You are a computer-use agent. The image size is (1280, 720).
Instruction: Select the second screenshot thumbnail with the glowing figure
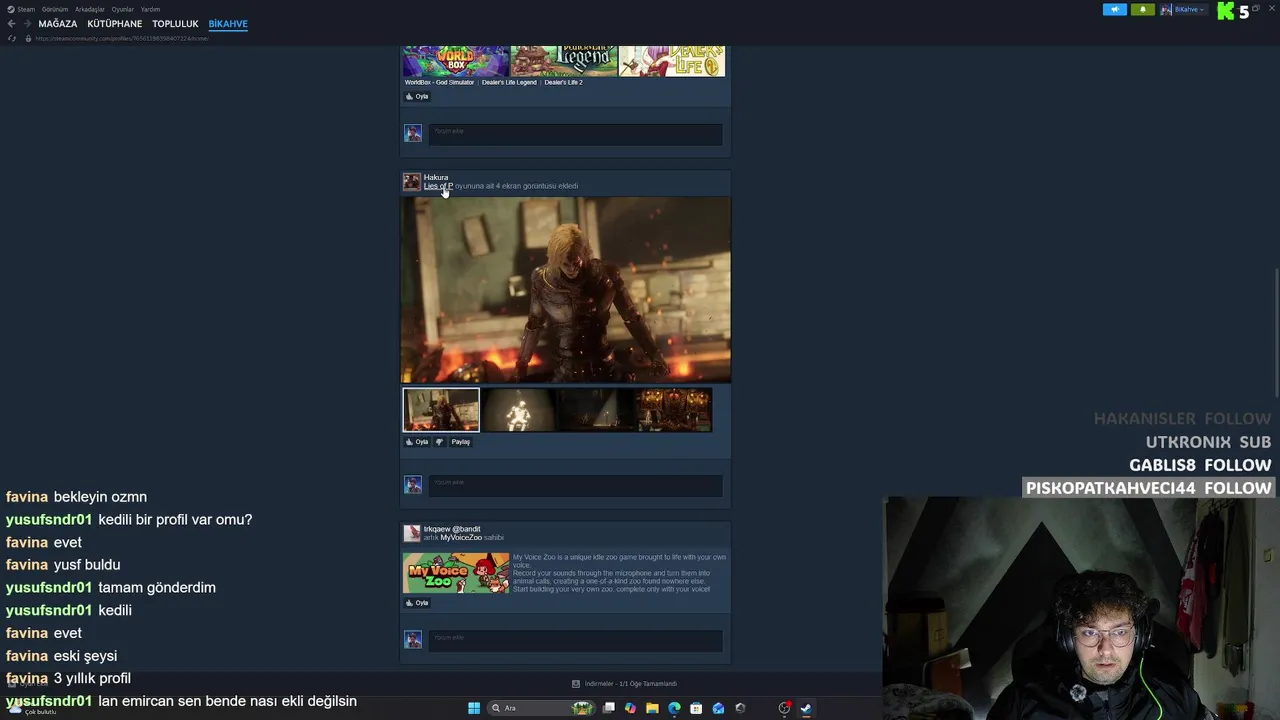pos(518,410)
